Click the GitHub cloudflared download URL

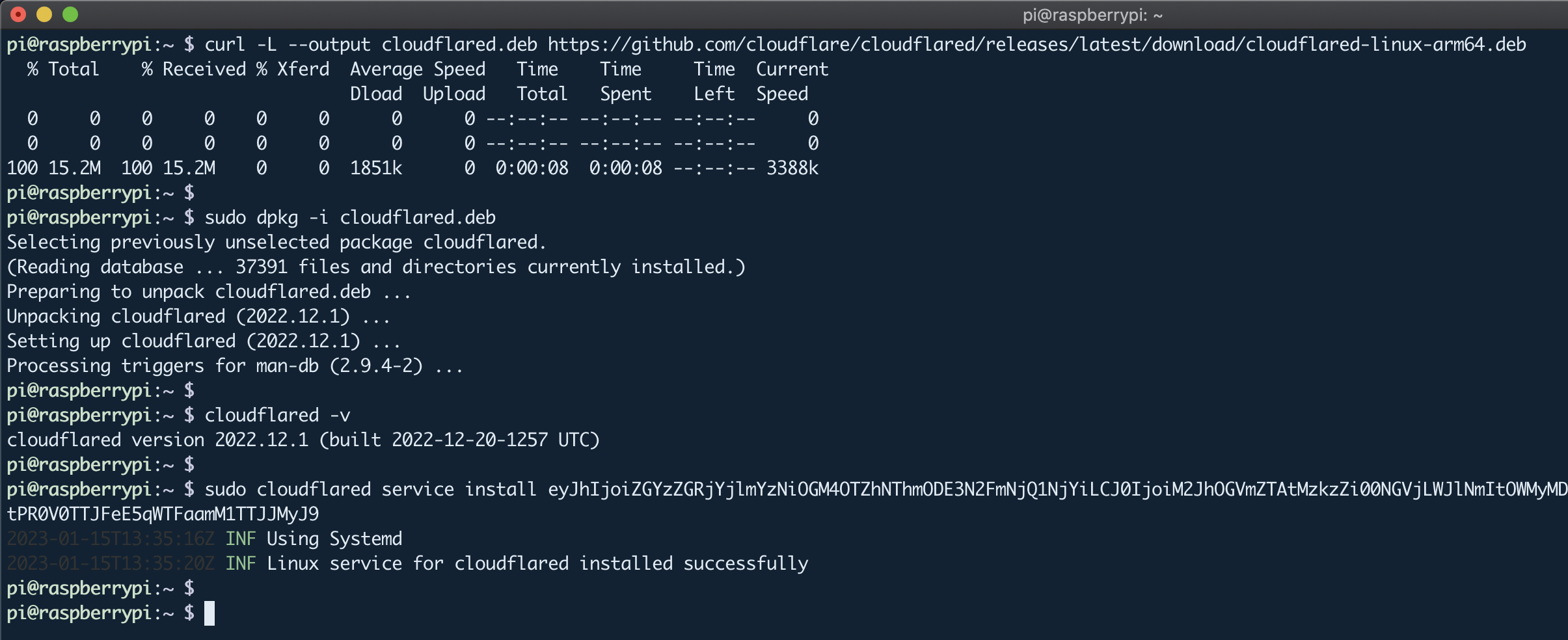pyautogui.click(x=1036, y=44)
